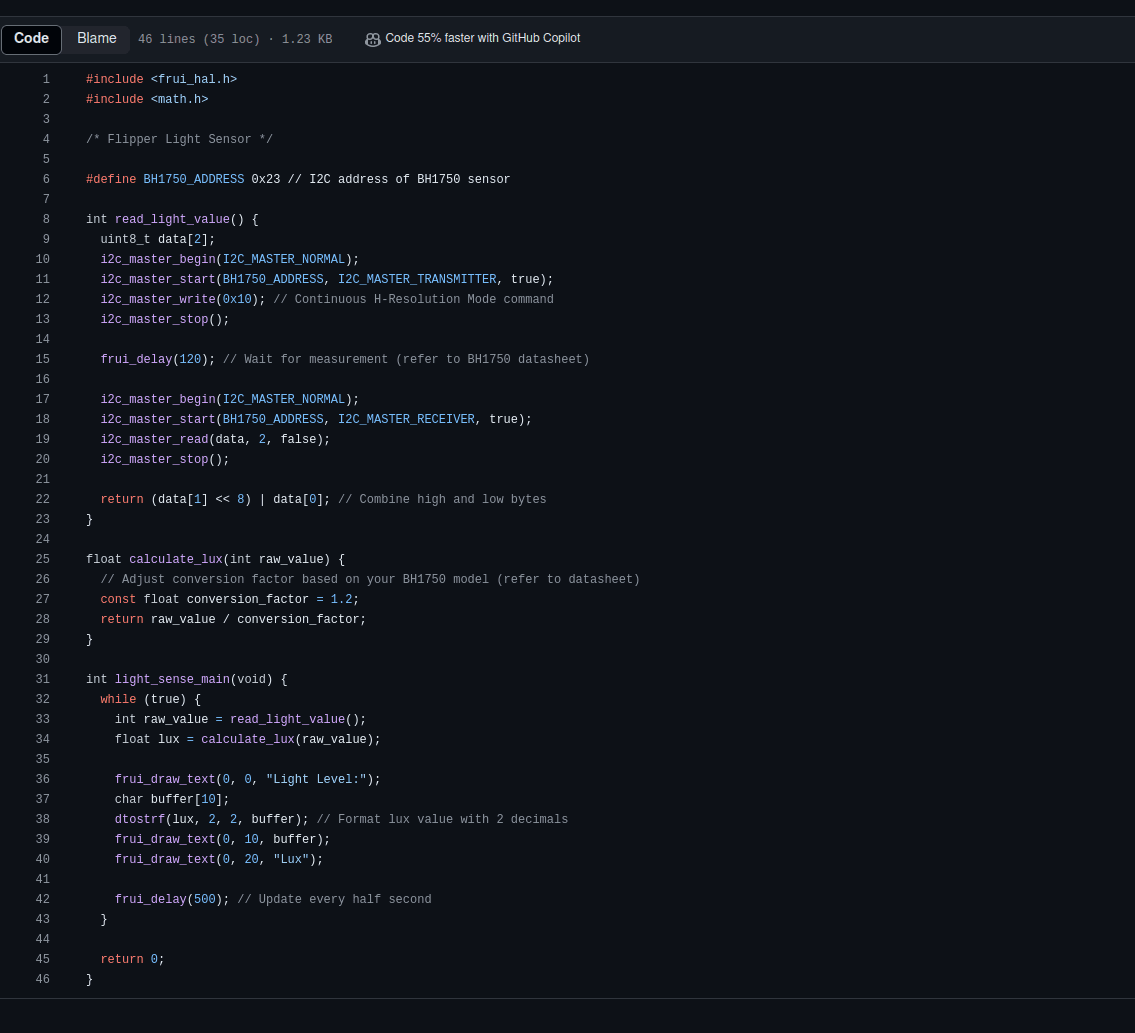Image resolution: width=1135 pixels, height=1033 pixels.
Task: Select line number 31 in the gutter
Action: coord(43,680)
